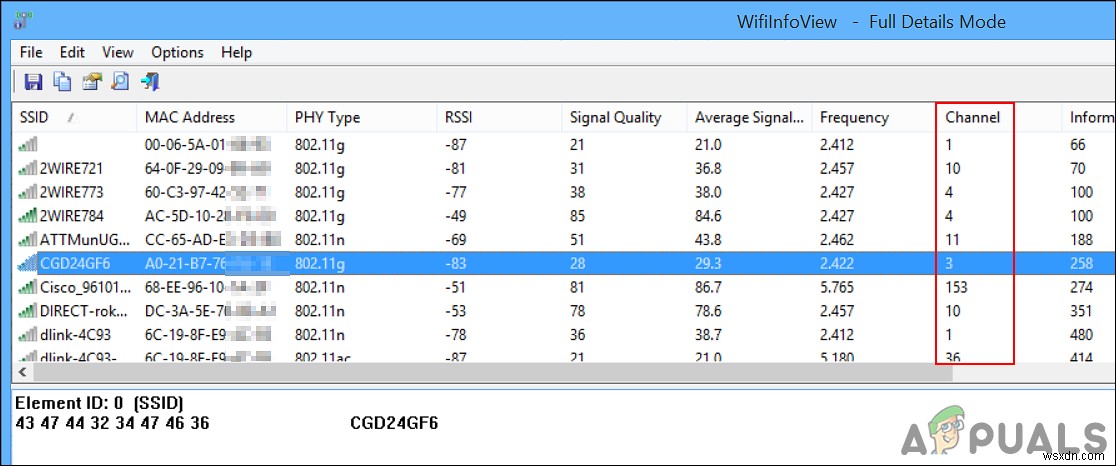
Task: Open the Edit menu
Action: (x=72, y=52)
